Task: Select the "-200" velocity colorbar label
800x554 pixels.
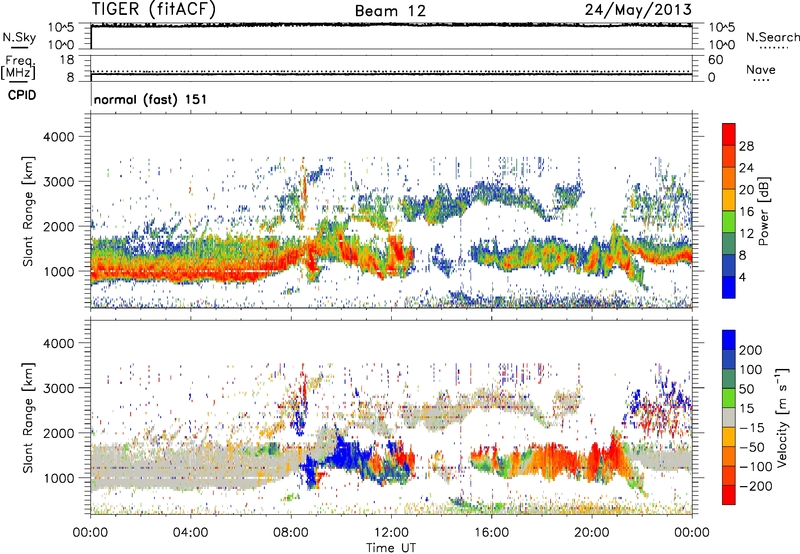Action: [x=756, y=487]
